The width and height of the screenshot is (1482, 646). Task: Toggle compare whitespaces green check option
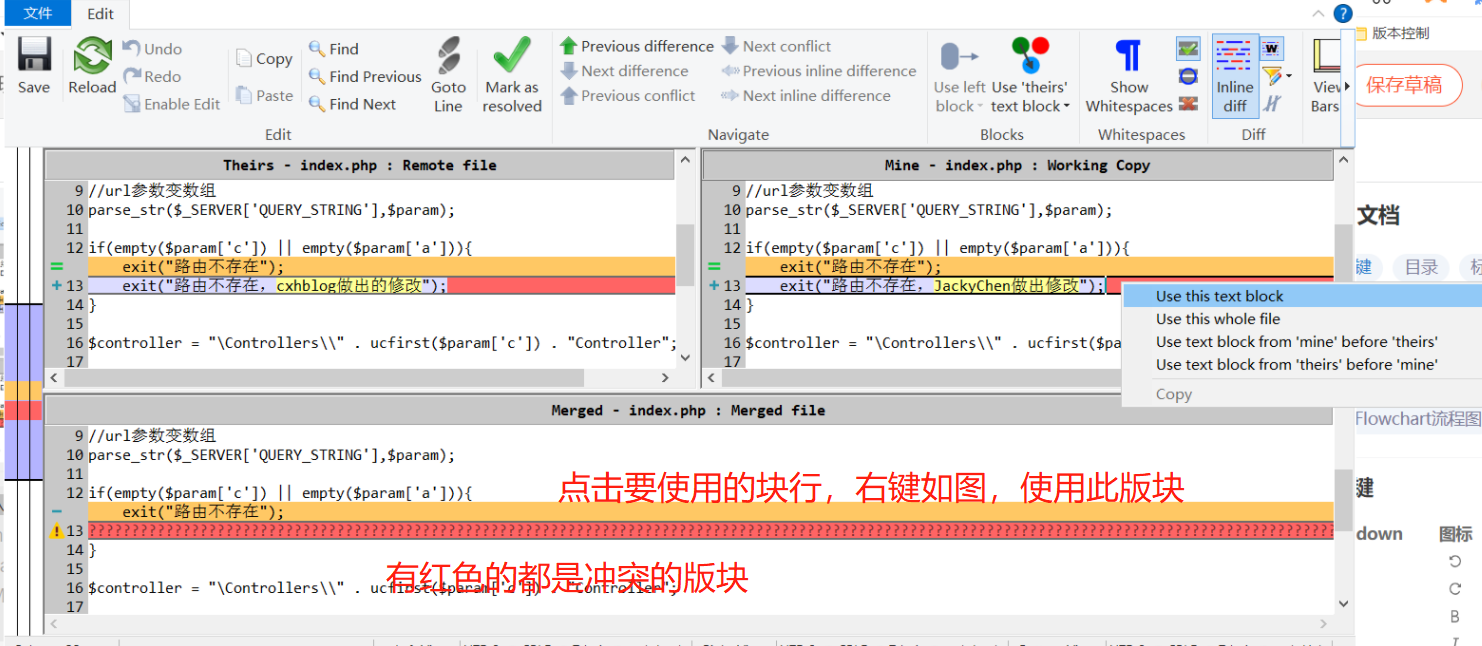1188,48
